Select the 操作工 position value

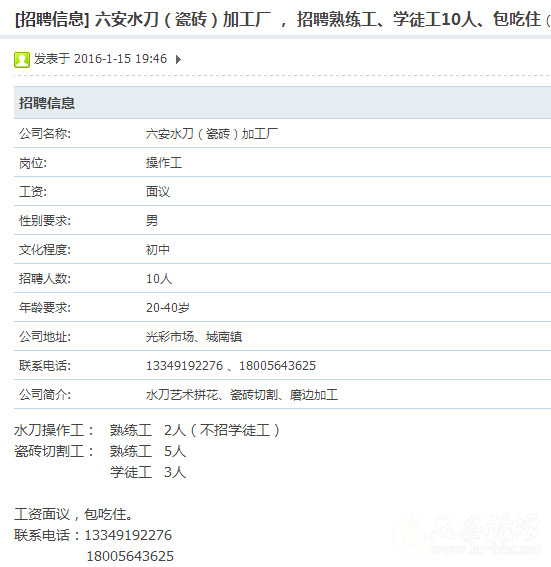tap(164, 163)
